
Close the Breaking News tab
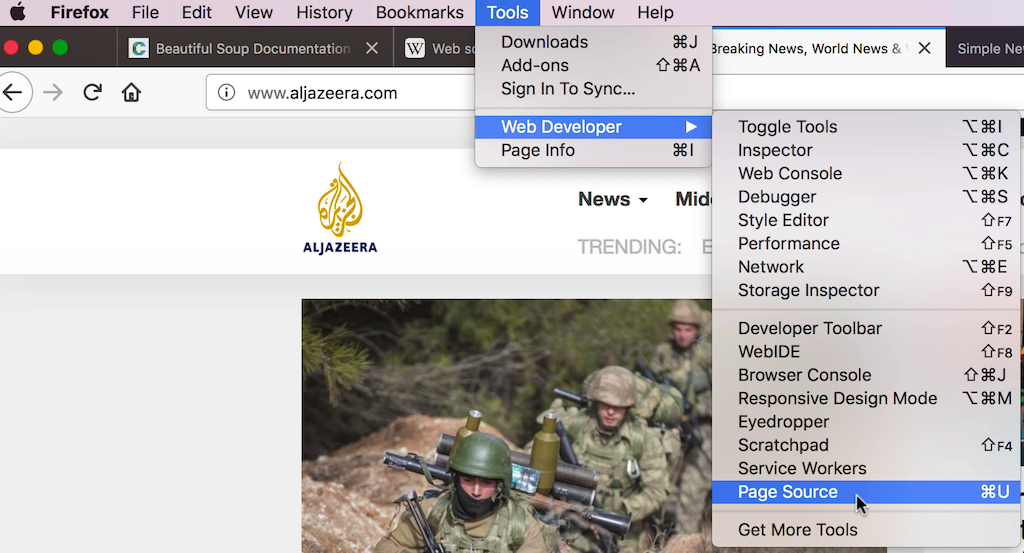tap(925, 48)
